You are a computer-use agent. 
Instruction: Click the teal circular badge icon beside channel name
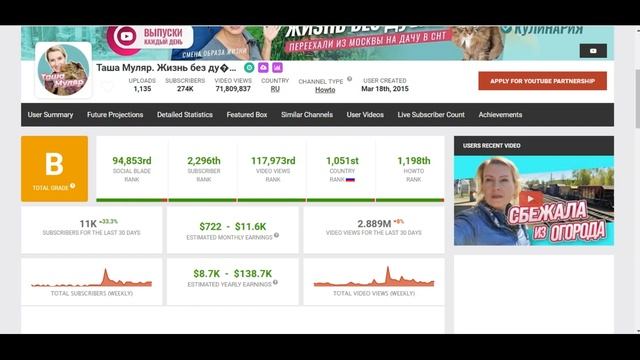pyautogui.click(x=249, y=67)
